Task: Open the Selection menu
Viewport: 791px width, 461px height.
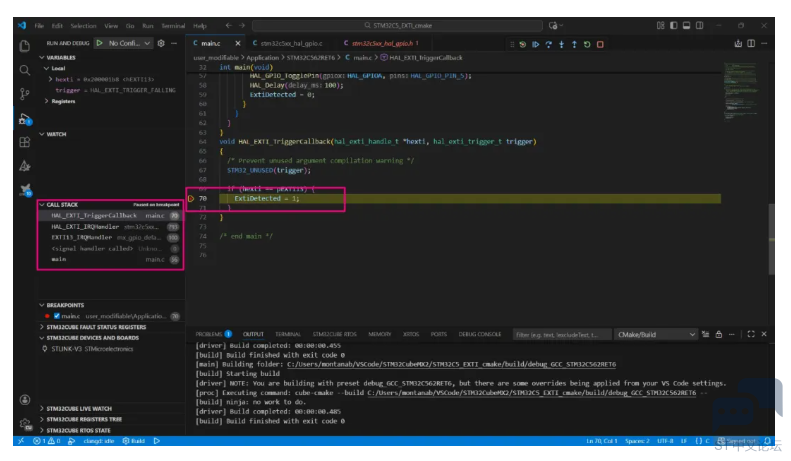Action: [x=83, y=26]
